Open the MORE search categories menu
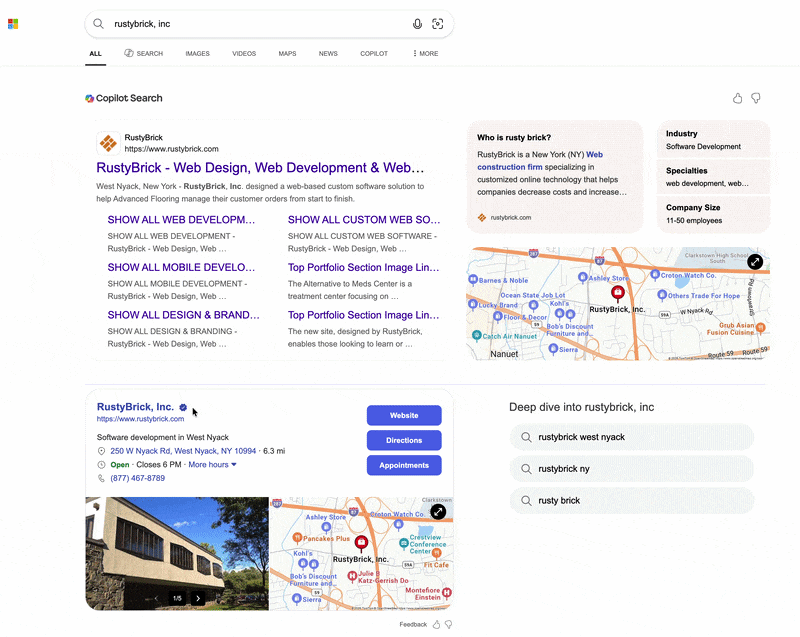 [x=425, y=54]
